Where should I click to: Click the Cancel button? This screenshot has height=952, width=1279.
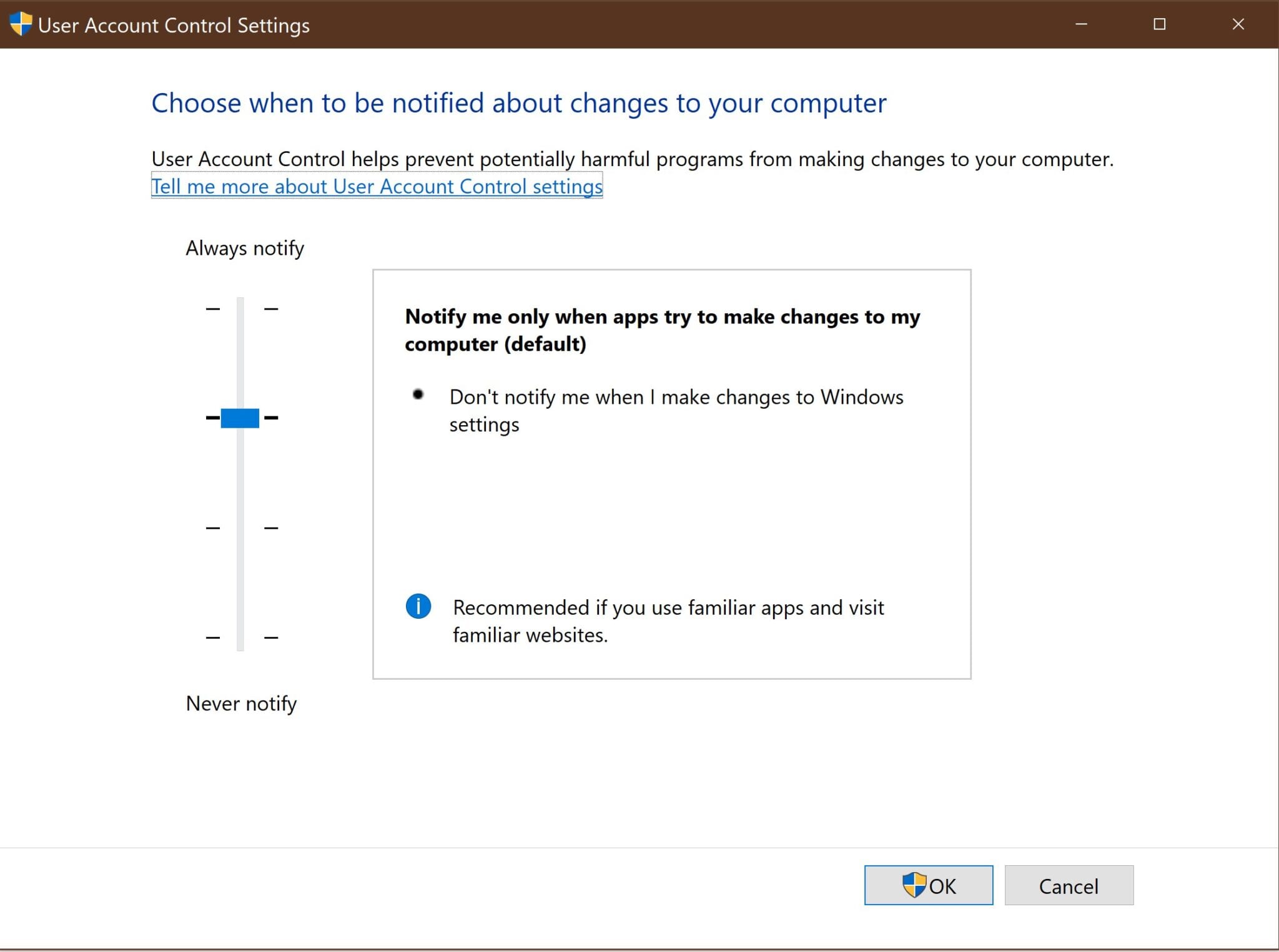click(1069, 885)
